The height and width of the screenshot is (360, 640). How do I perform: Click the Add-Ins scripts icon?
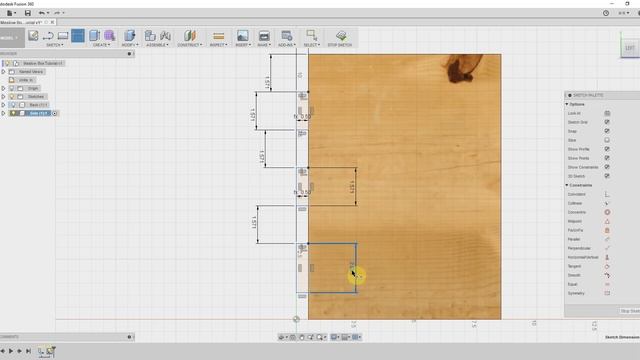tap(287, 36)
